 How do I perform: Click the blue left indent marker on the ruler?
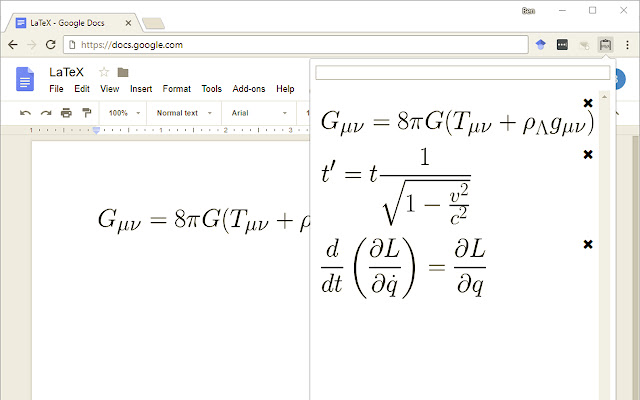coord(96,130)
